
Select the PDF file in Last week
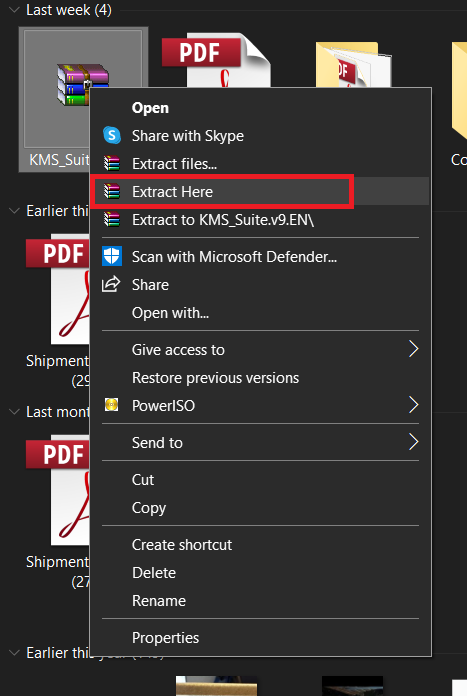click(217, 61)
